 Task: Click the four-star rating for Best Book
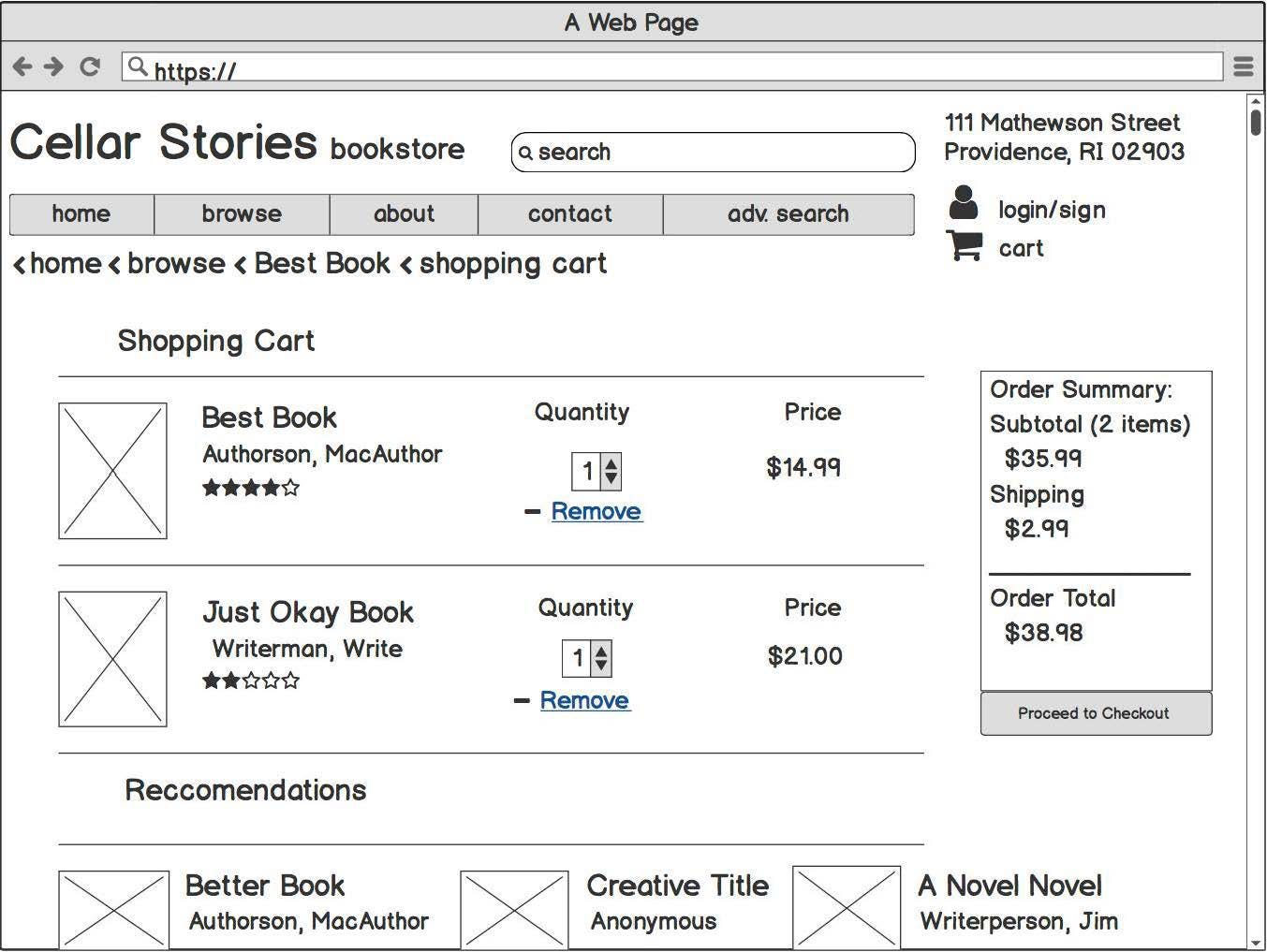tap(251, 488)
